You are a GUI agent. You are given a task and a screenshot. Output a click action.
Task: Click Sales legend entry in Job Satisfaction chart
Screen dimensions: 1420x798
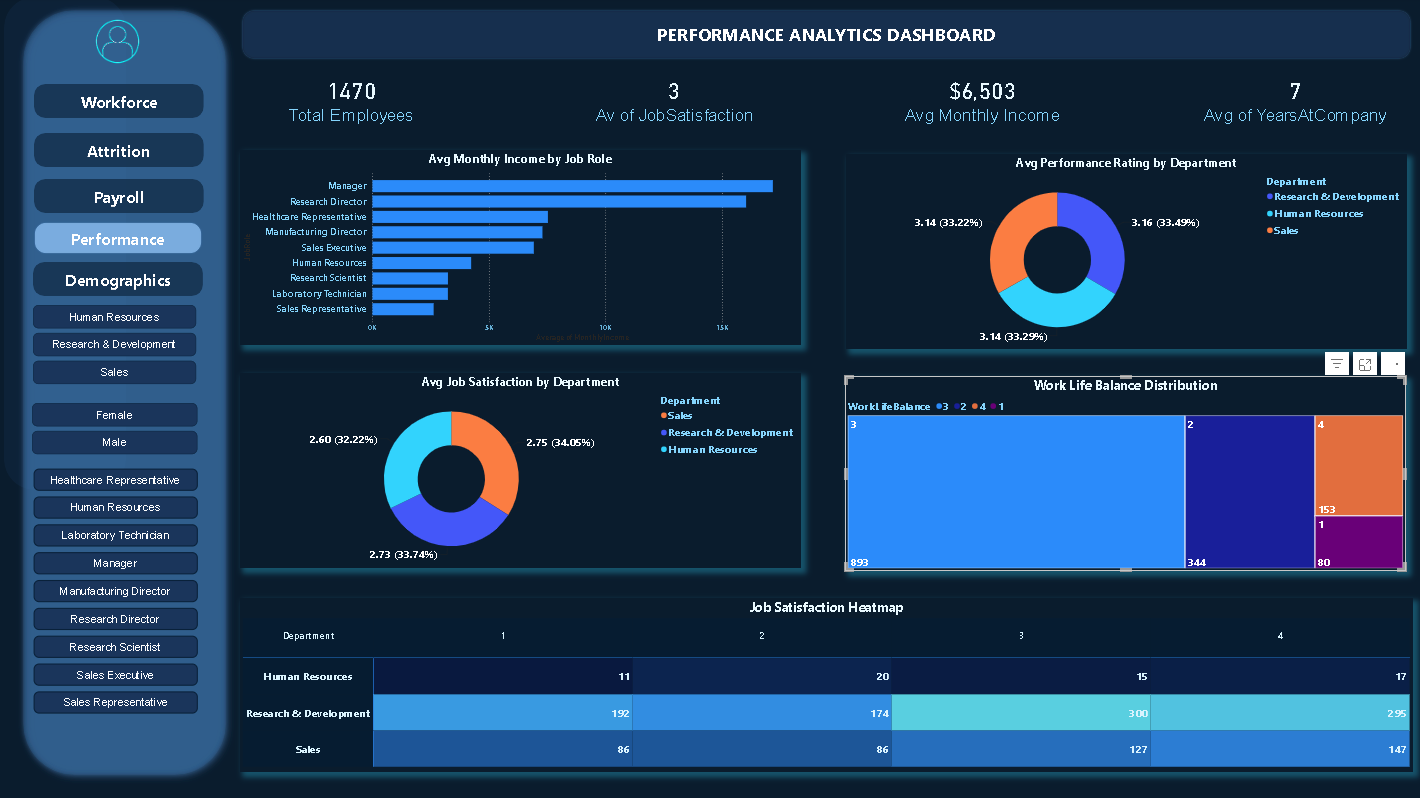pyautogui.click(x=676, y=416)
